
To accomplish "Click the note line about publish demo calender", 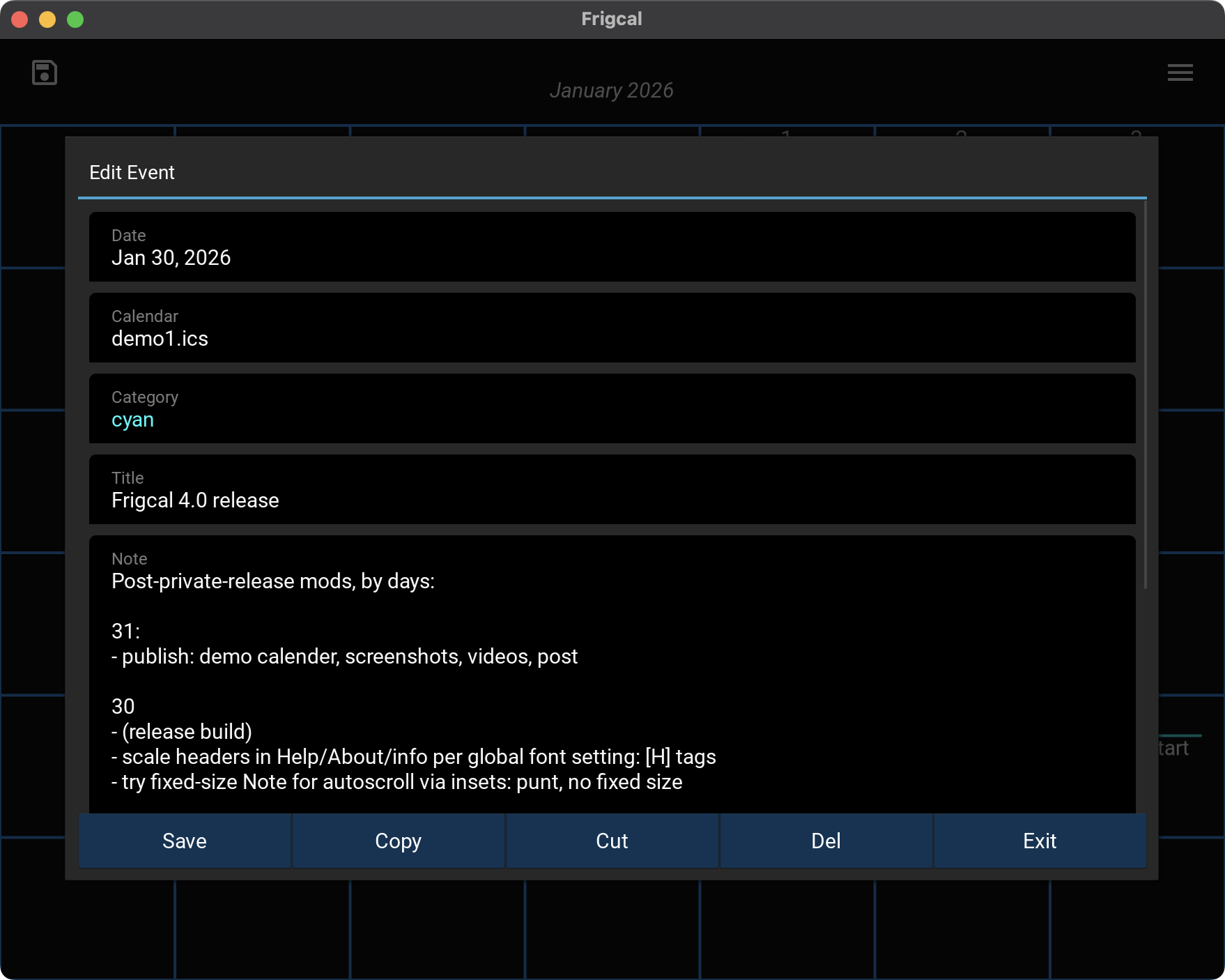I will click(x=345, y=657).
